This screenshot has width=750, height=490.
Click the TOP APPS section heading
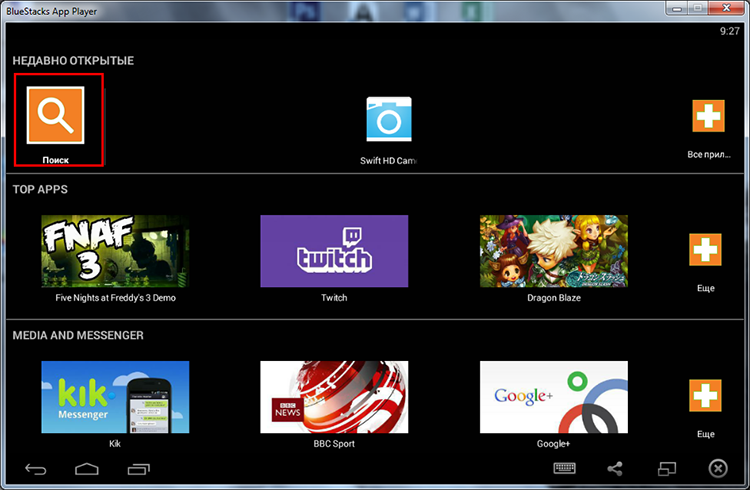coord(40,189)
